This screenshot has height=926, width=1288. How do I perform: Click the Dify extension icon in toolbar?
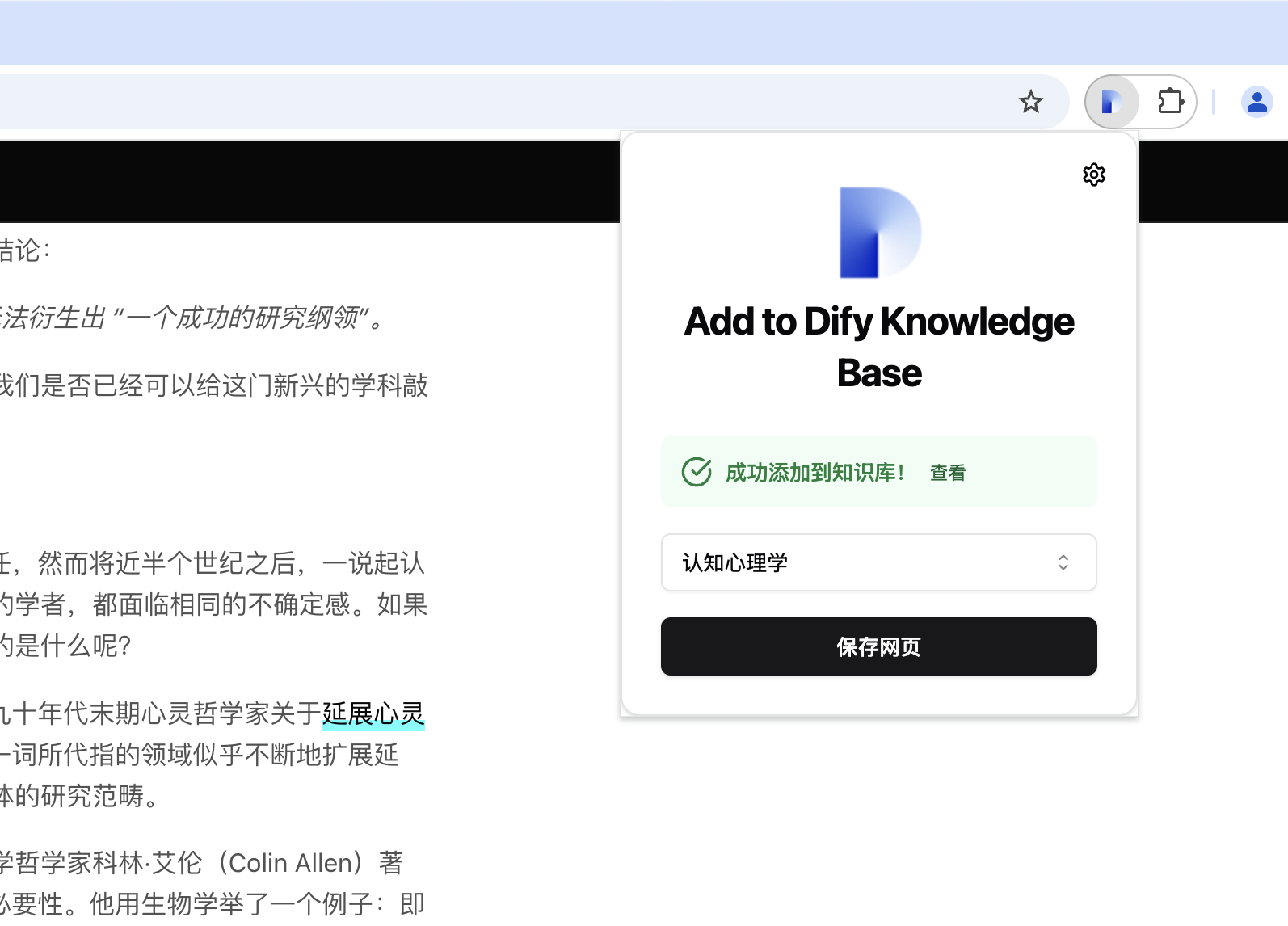pos(1112,102)
